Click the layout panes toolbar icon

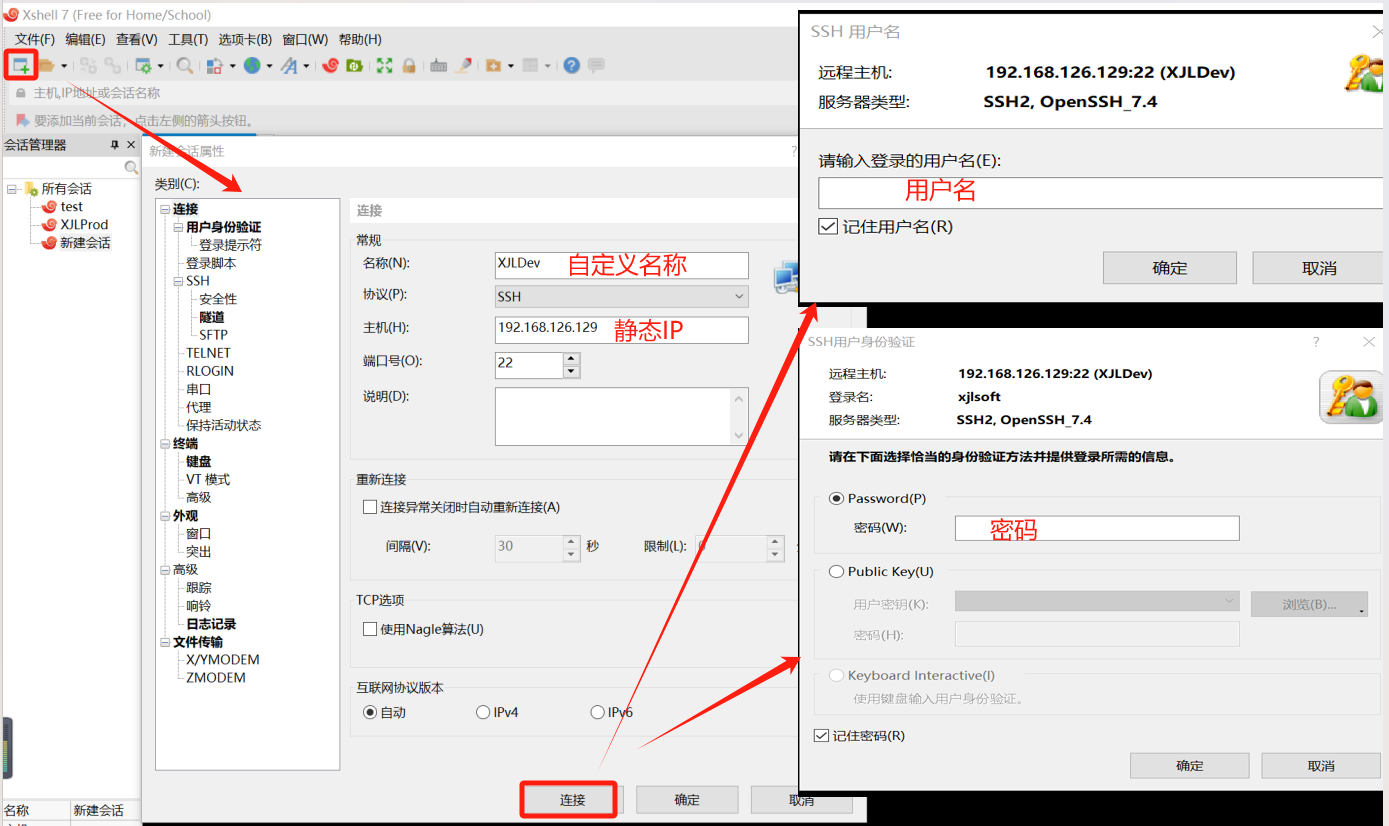(531, 66)
